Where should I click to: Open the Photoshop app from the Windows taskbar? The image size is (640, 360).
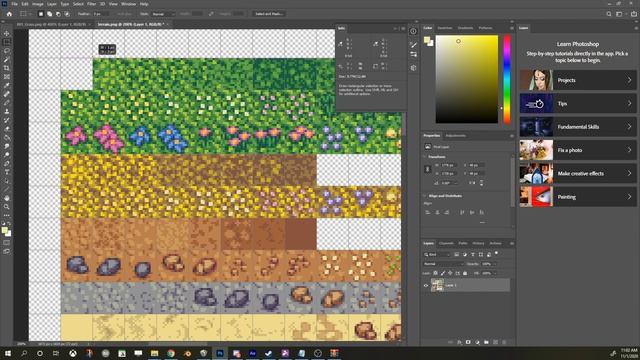220,353
